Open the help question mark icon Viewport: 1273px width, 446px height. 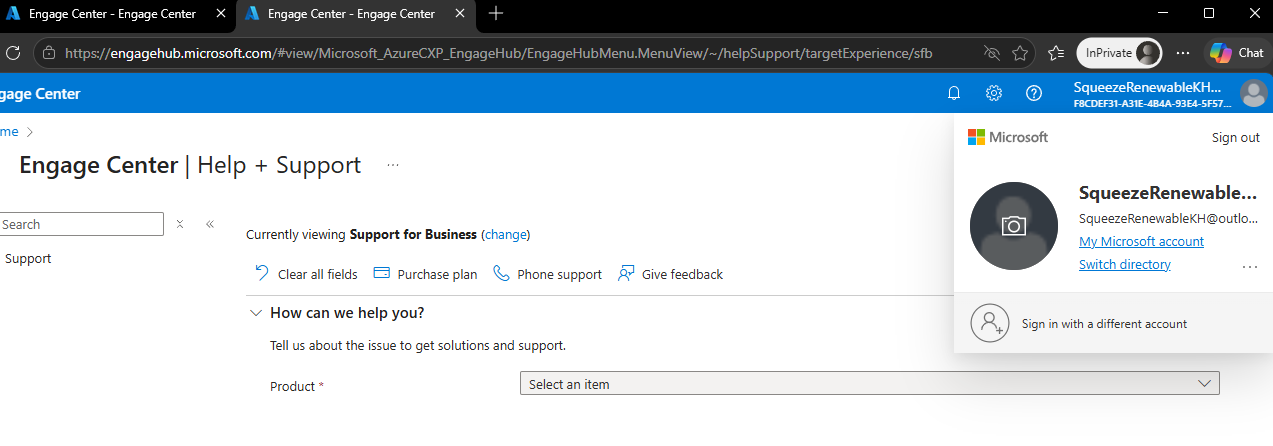pos(1034,93)
